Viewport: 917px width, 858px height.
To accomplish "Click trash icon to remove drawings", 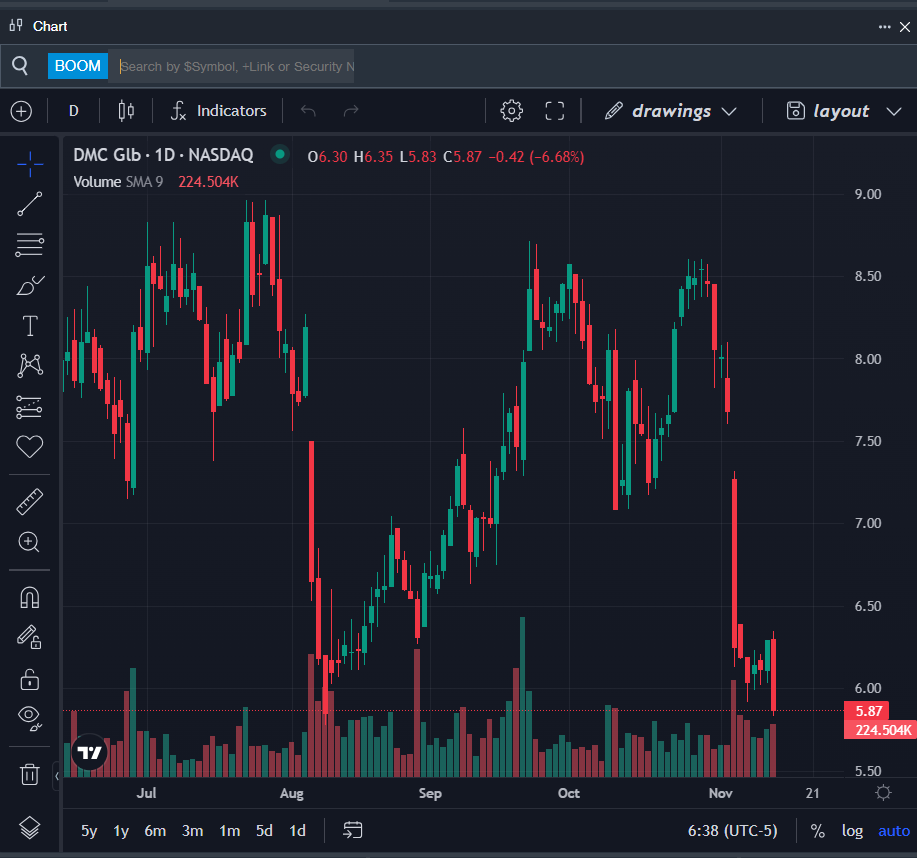I will click(30, 773).
